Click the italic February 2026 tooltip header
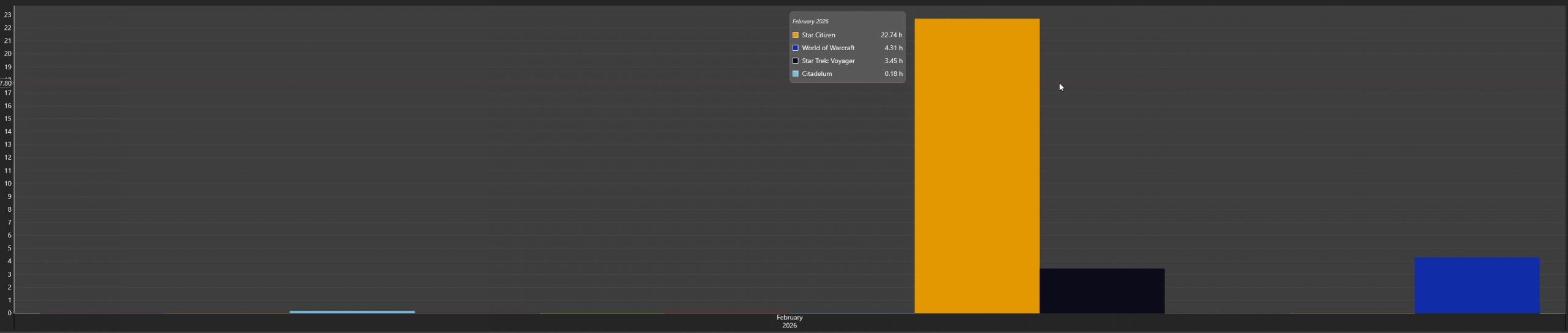Viewport: 1568px width, 333px height. click(x=810, y=21)
